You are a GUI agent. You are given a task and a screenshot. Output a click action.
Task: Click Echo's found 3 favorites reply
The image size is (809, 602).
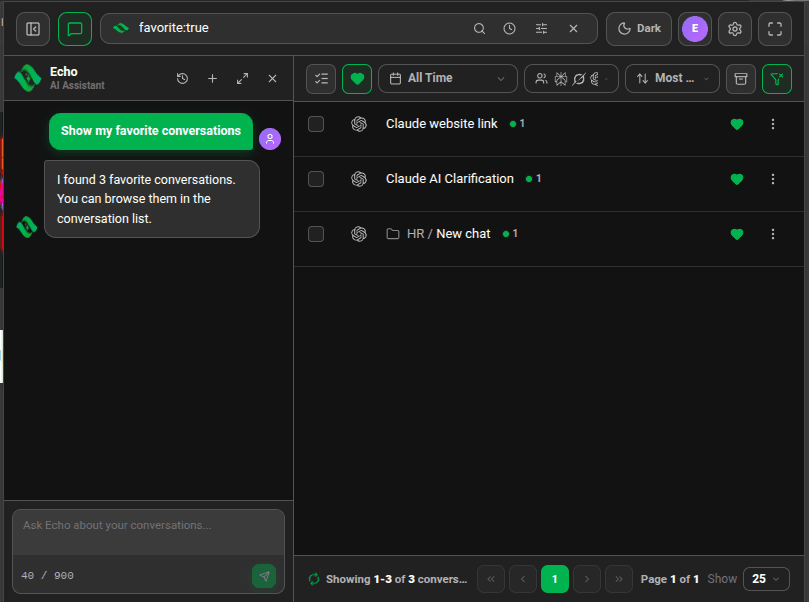point(152,199)
